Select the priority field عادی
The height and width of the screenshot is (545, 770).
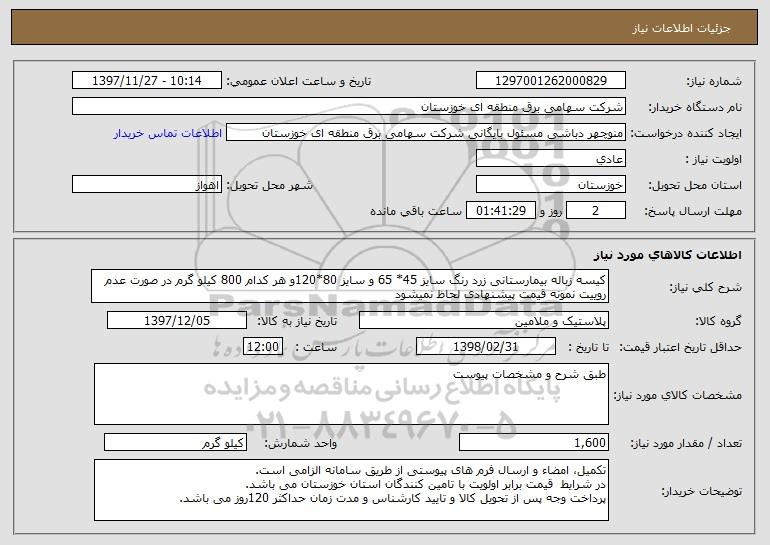point(550,159)
